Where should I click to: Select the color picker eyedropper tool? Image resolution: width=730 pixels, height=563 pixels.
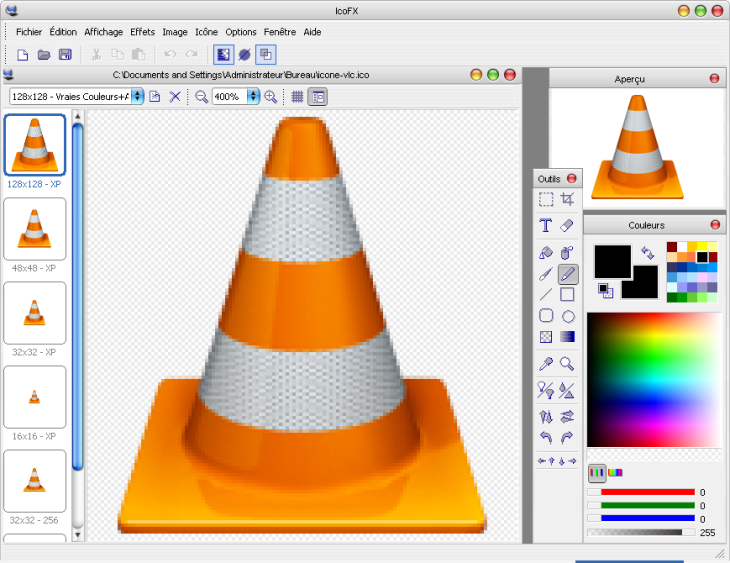coord(546,364)
